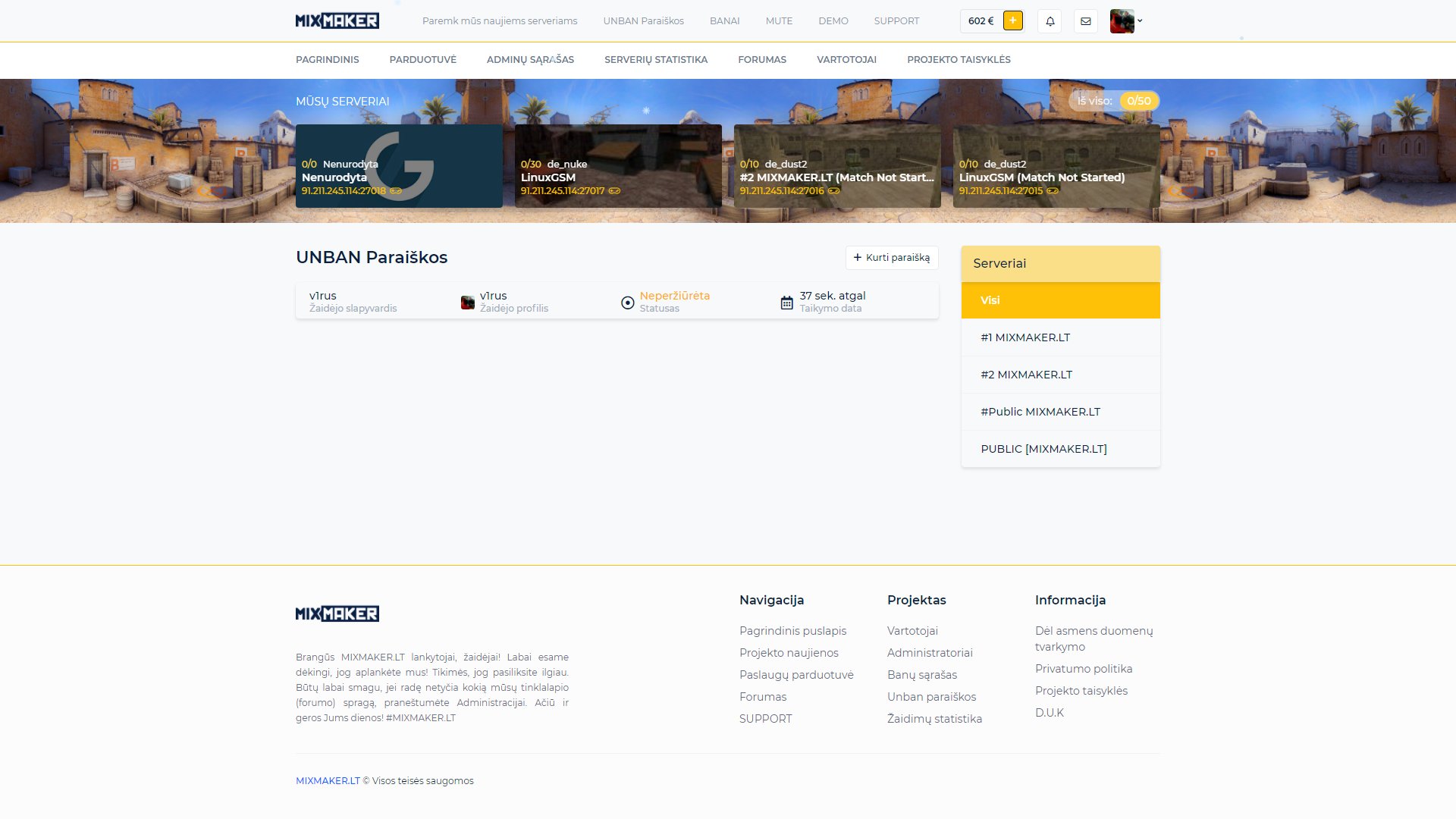This screenshot has width=1456, height=819.
Task: Open LinuxGSM (Match Not Started) server card
Action: [1056, 166]
